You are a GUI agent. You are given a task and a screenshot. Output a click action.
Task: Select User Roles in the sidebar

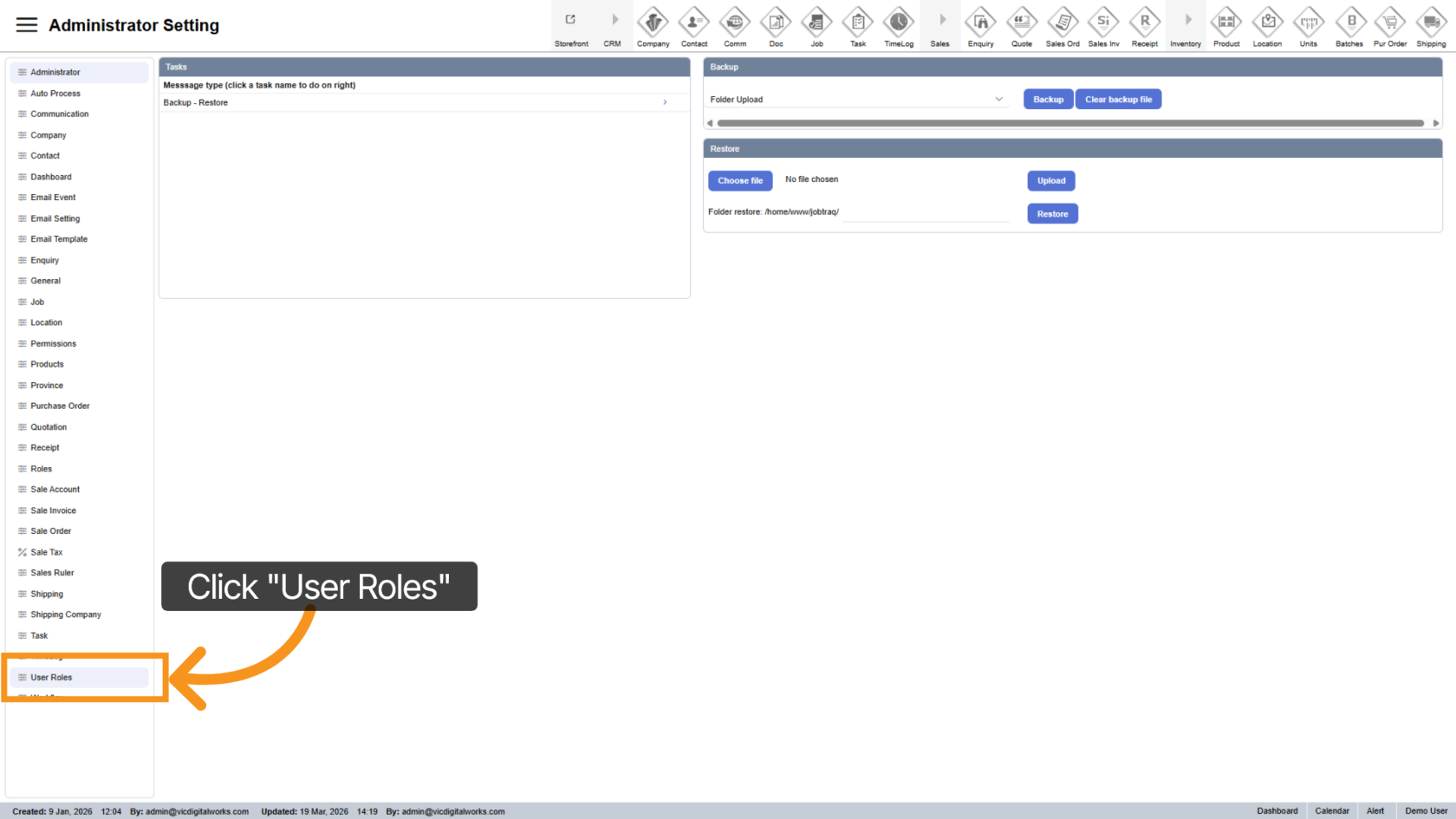[x=52, y=678]
